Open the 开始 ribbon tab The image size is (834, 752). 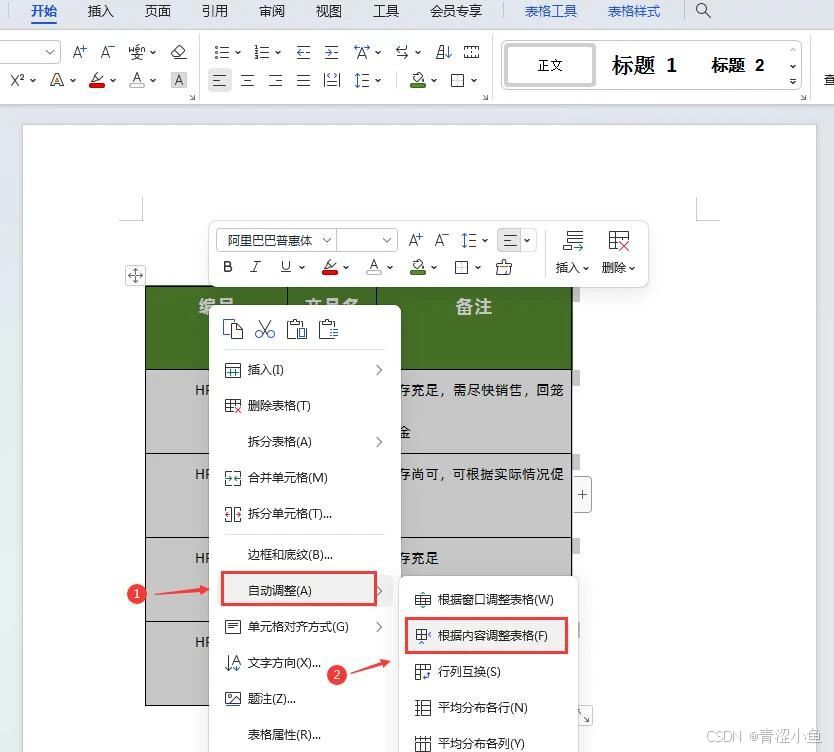coord(44,11)
